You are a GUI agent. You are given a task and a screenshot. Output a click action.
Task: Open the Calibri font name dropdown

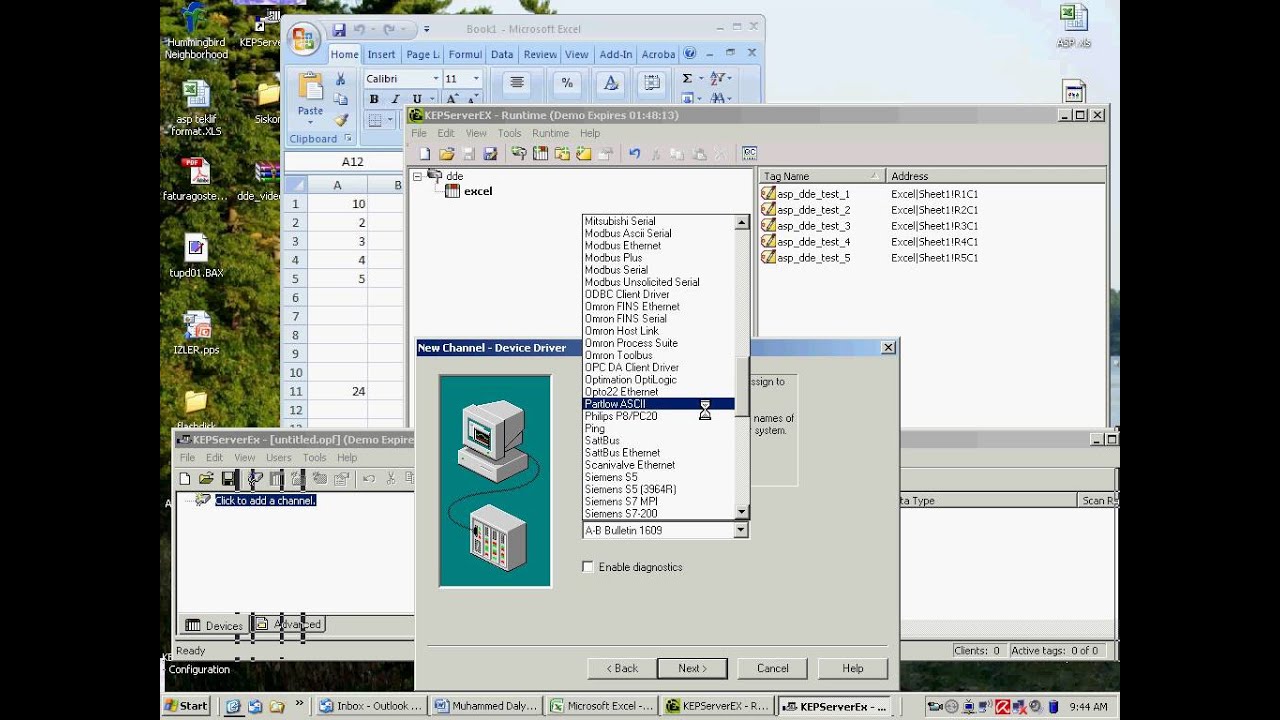tap(436, 79)
